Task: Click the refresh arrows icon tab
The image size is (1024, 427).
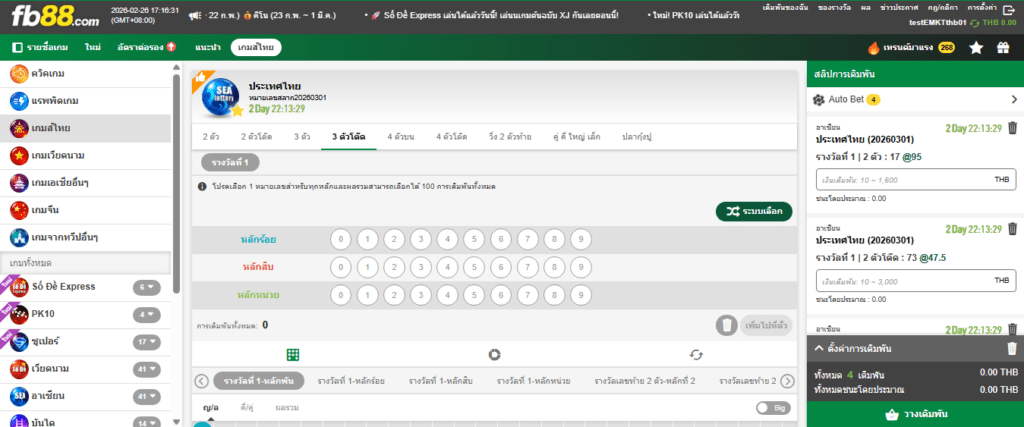Action: (x=696, y=355)
